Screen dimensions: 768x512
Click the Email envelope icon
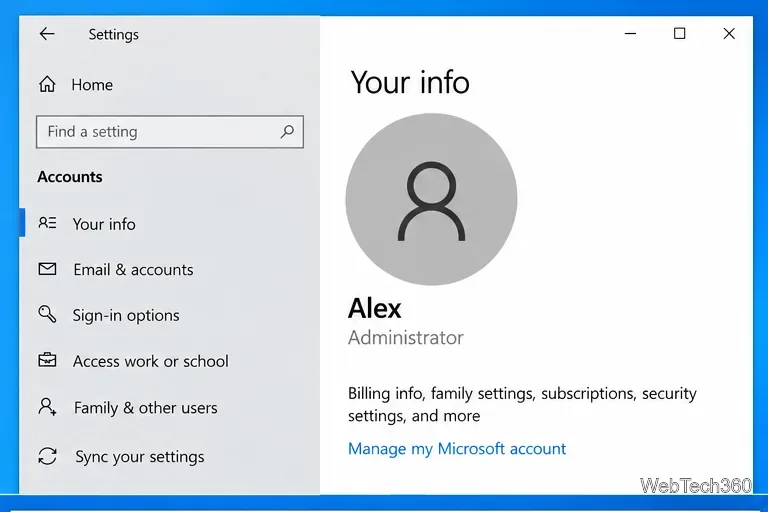coord(48,269)
